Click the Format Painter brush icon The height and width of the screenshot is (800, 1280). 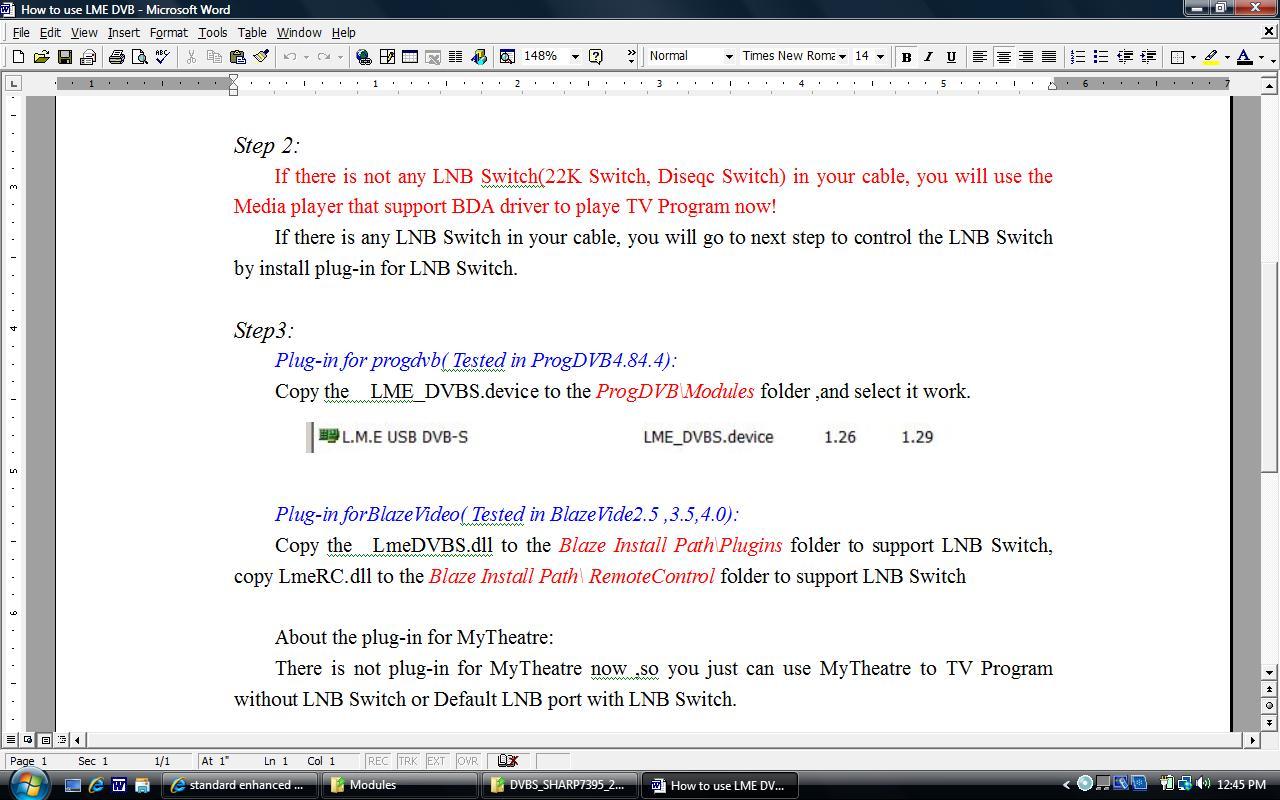261,57
